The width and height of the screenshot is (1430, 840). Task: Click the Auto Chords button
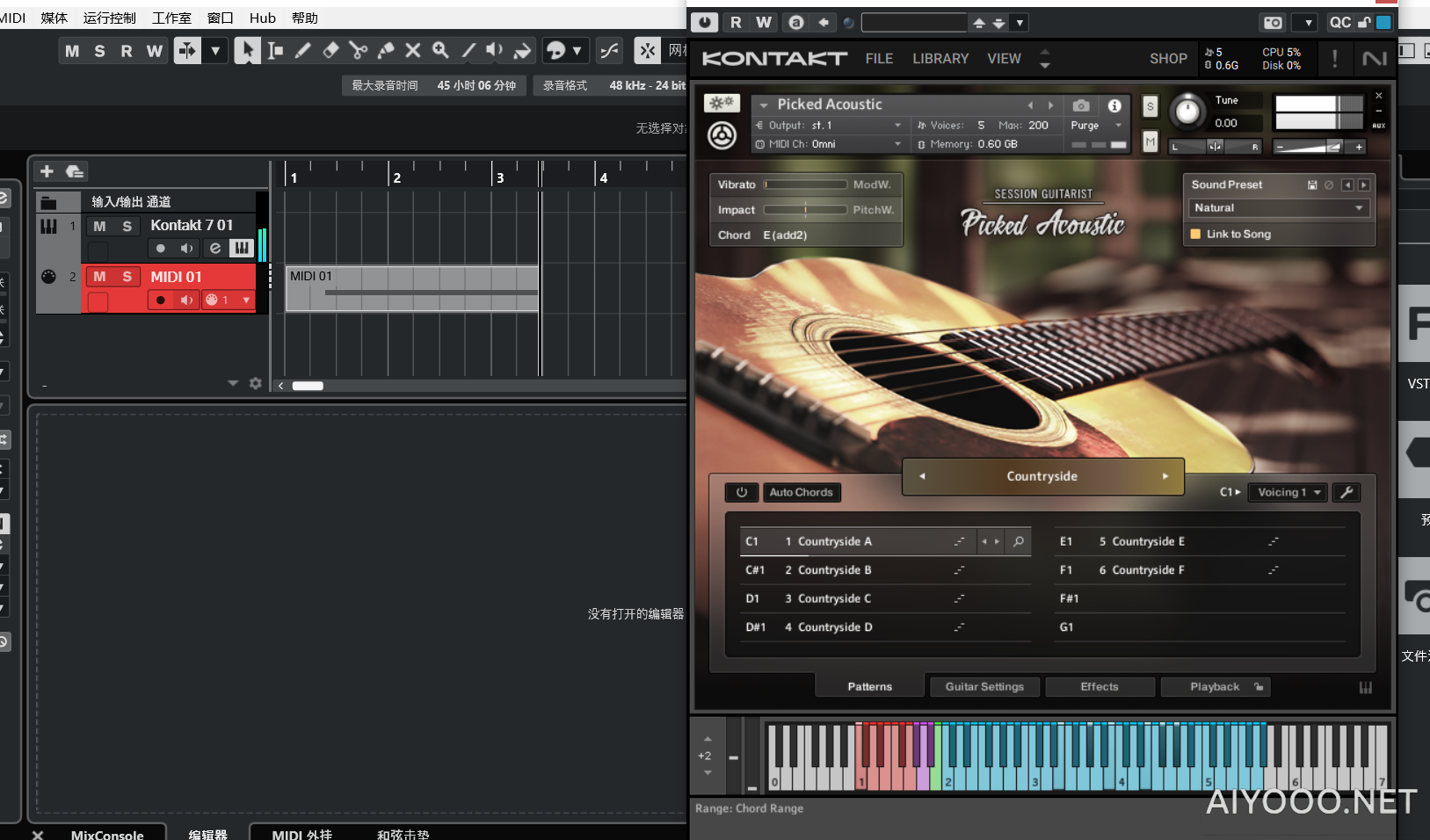(x=802, y=492)
